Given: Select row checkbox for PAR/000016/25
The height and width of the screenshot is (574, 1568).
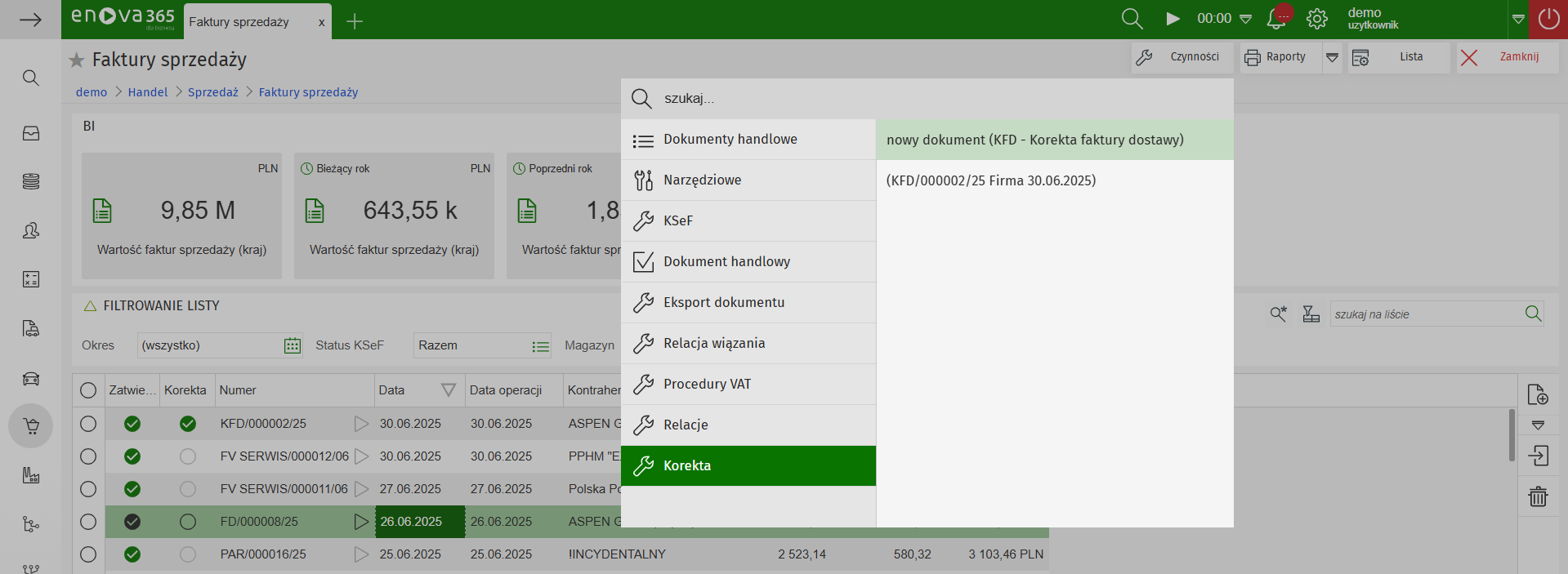Looking at the screenshot, I should [88, 554].
